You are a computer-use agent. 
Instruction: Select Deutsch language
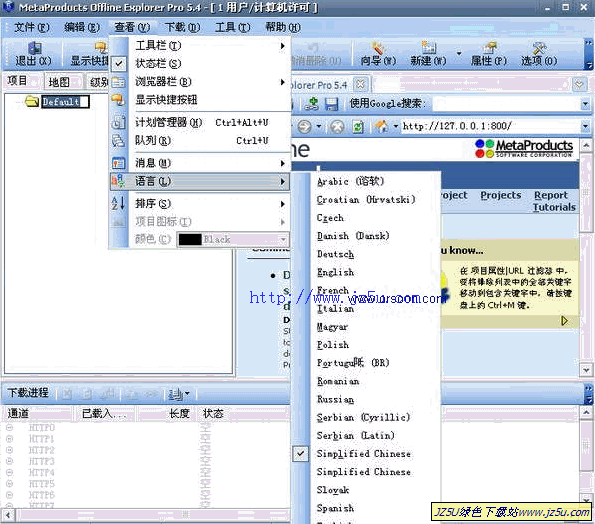tap(335, 254)
